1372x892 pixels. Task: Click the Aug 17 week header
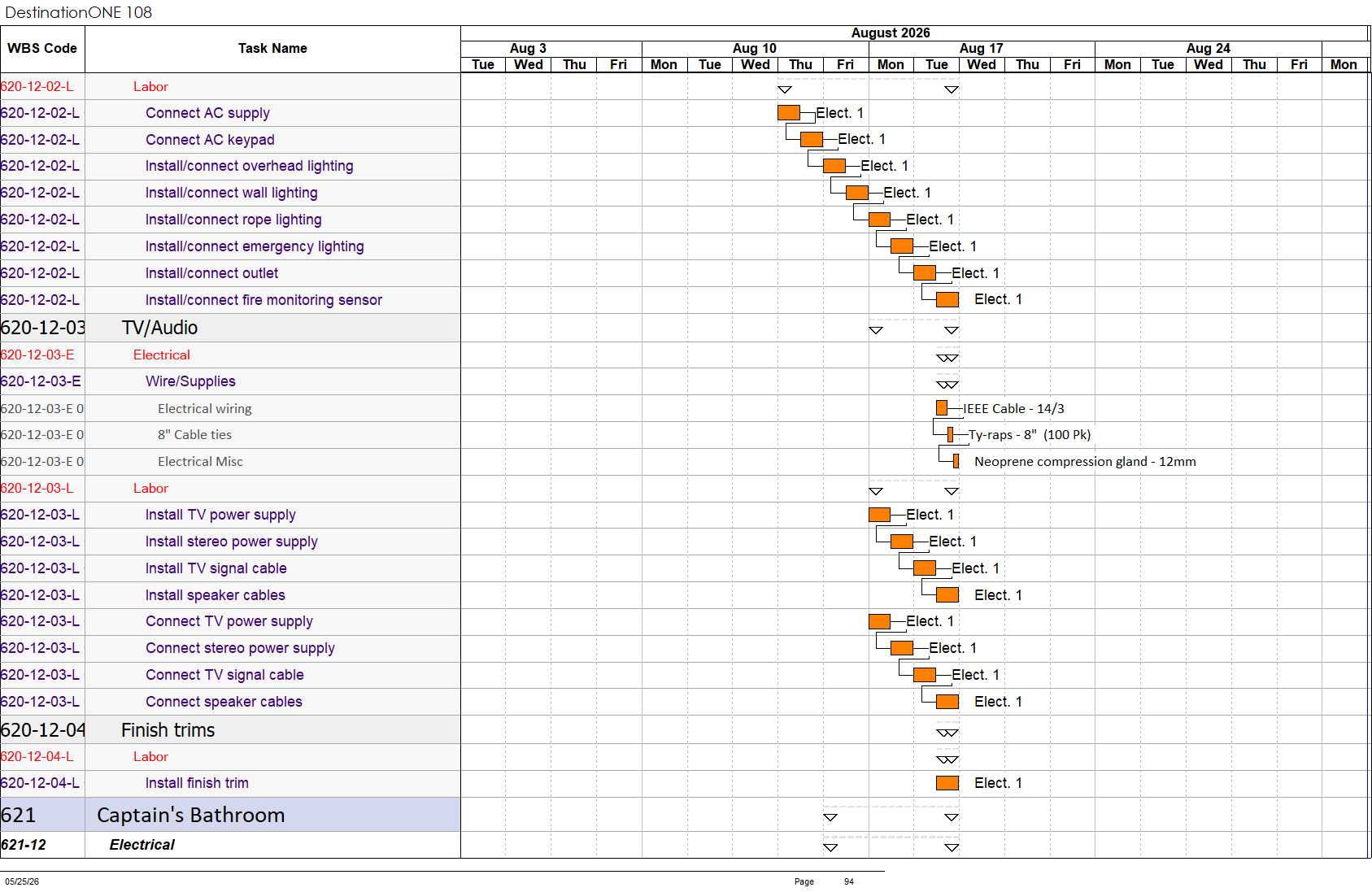(982, 49)
